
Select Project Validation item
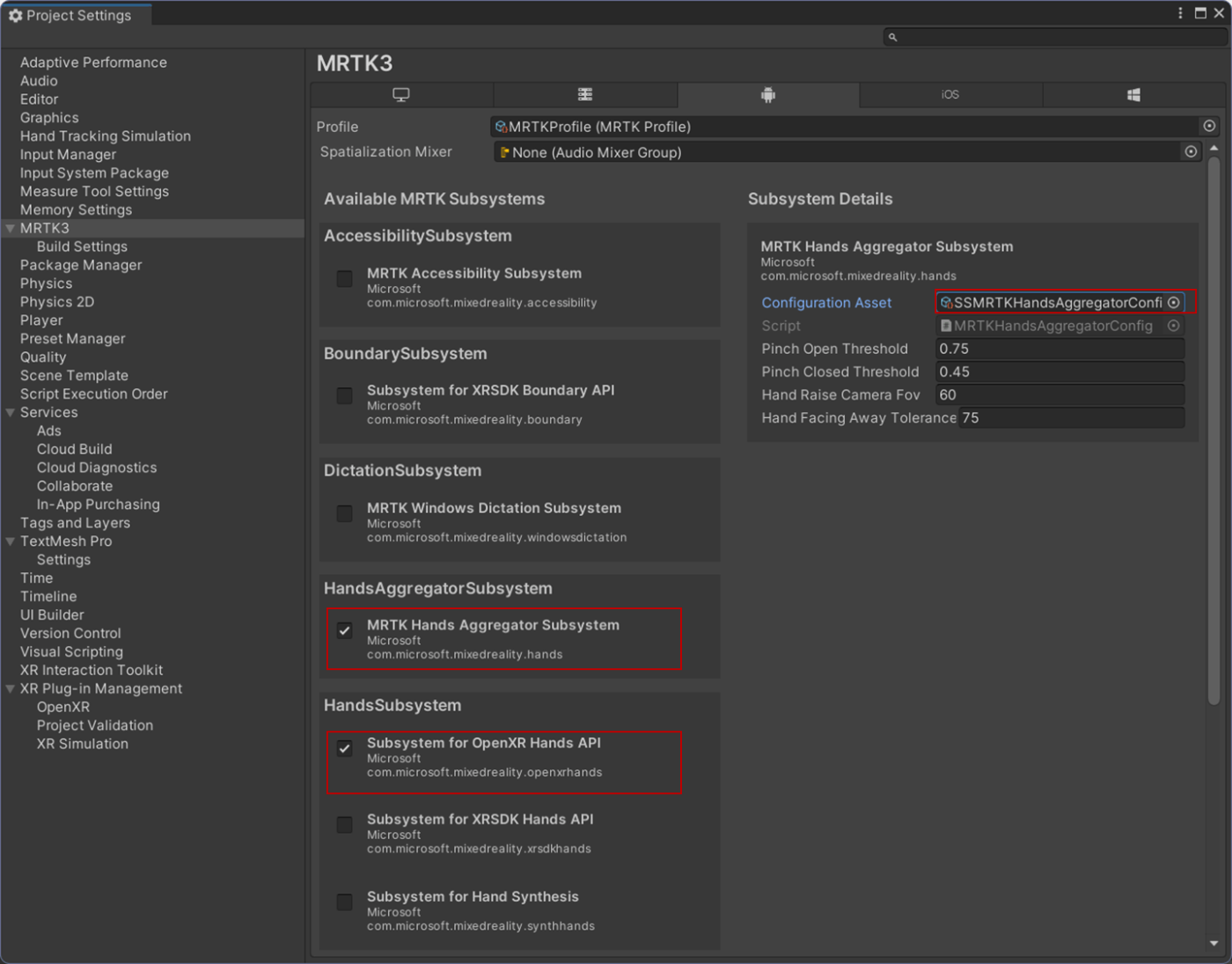pyautogui.click(x=95, y=725)
